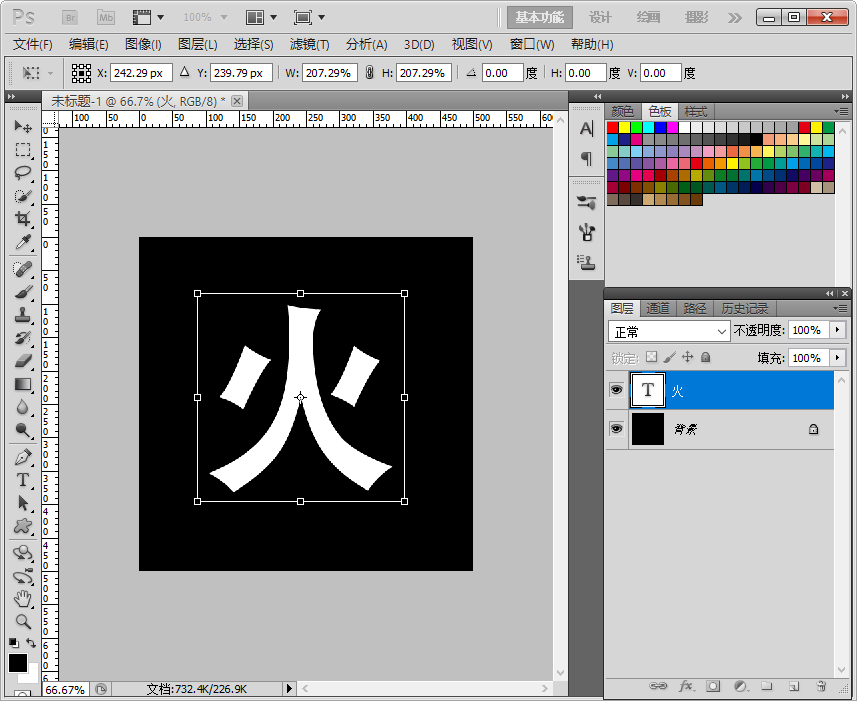
Task: Toggle lock position
Action: pyautogui.click(x=688, y=357)
